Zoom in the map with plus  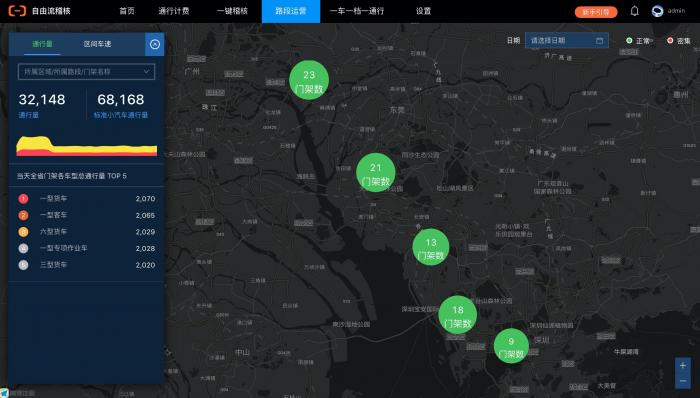pos(683,365)
